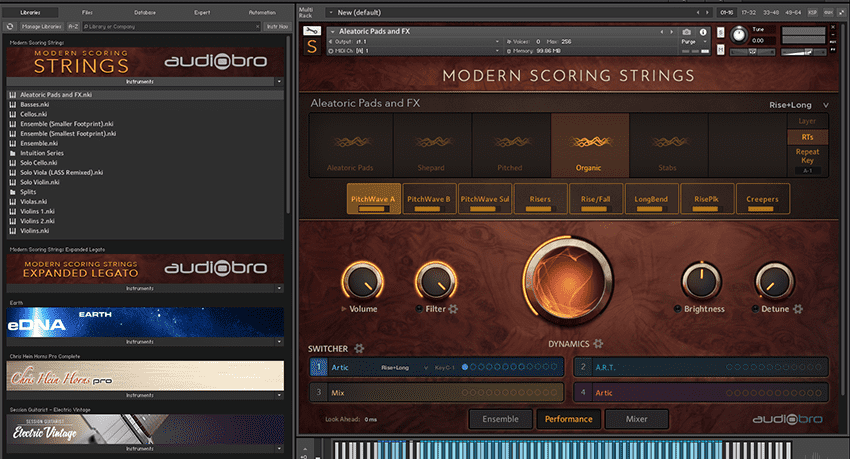This screenshot has width=850, height=459.
Task: Toggle A-Z library sorting
Action: click(73, 26)
